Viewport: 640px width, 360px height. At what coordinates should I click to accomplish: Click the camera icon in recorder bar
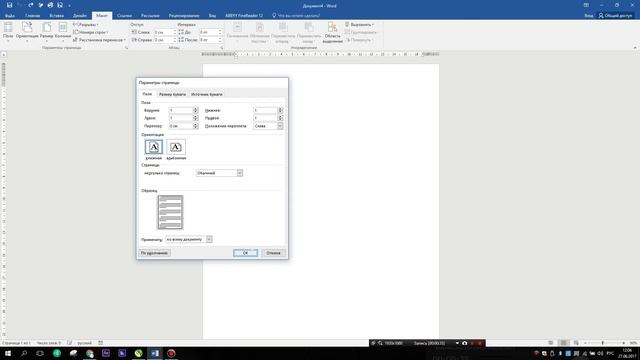(x=464, y=343)
